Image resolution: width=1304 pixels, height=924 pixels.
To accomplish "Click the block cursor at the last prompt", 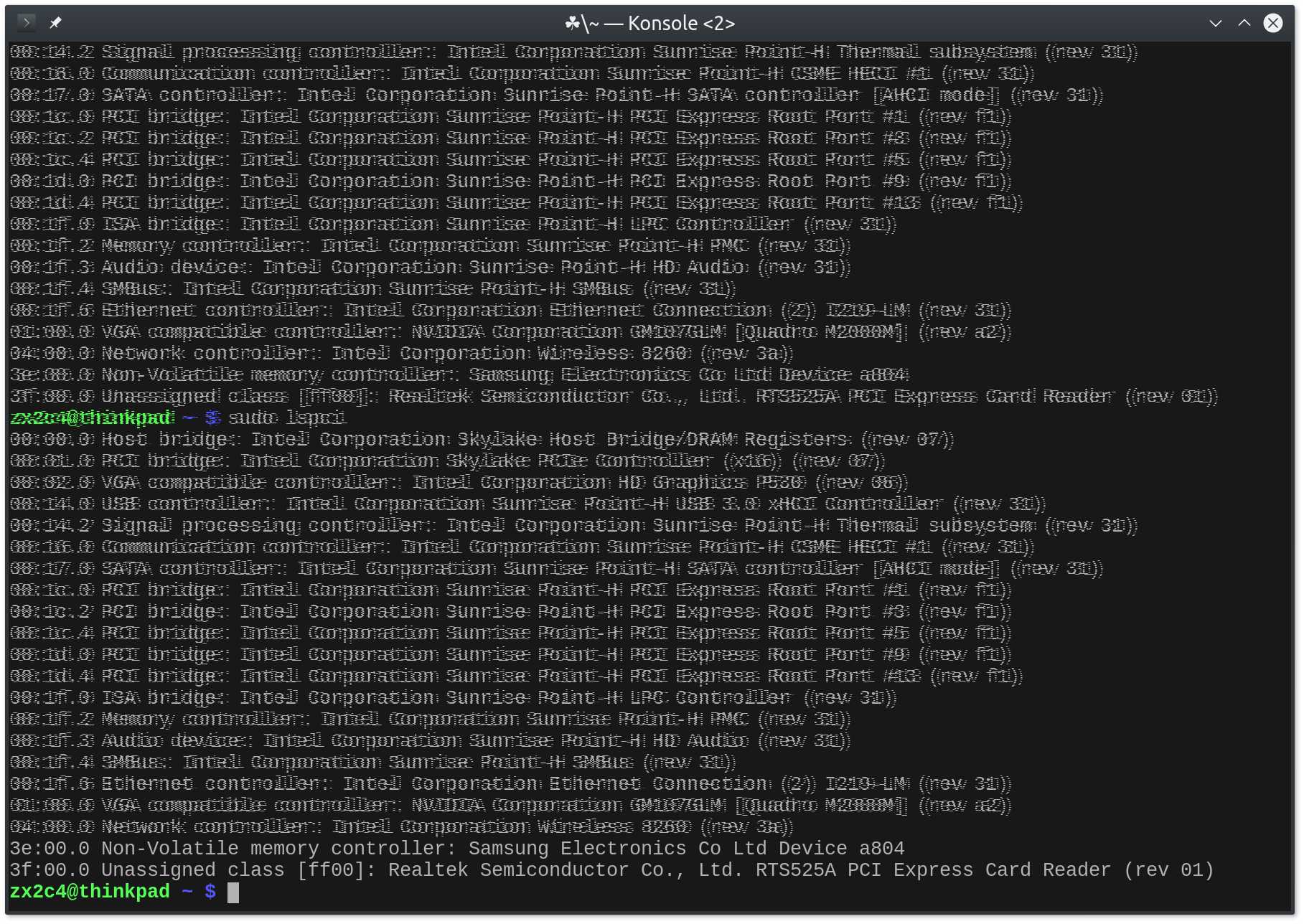I will click(233, 892).
